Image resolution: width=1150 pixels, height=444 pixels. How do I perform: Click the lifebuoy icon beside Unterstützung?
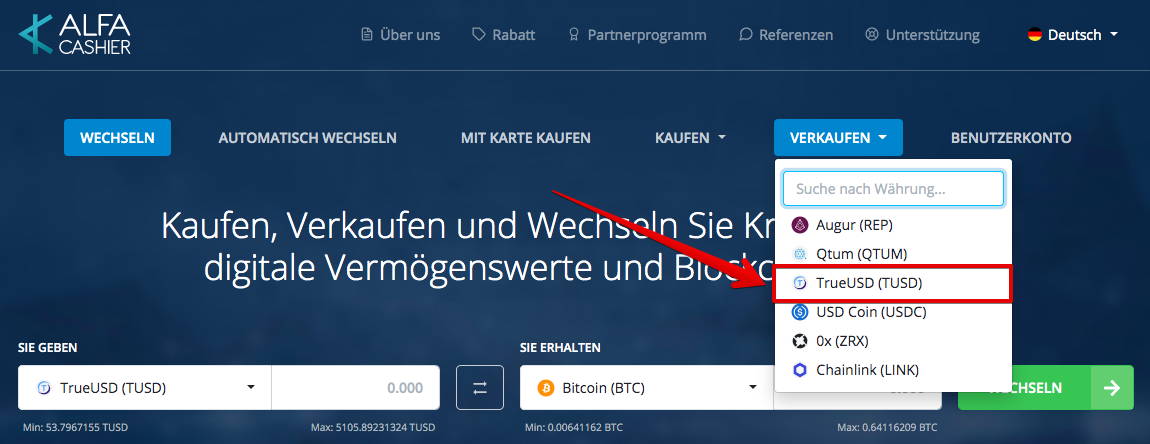[872, 34]
